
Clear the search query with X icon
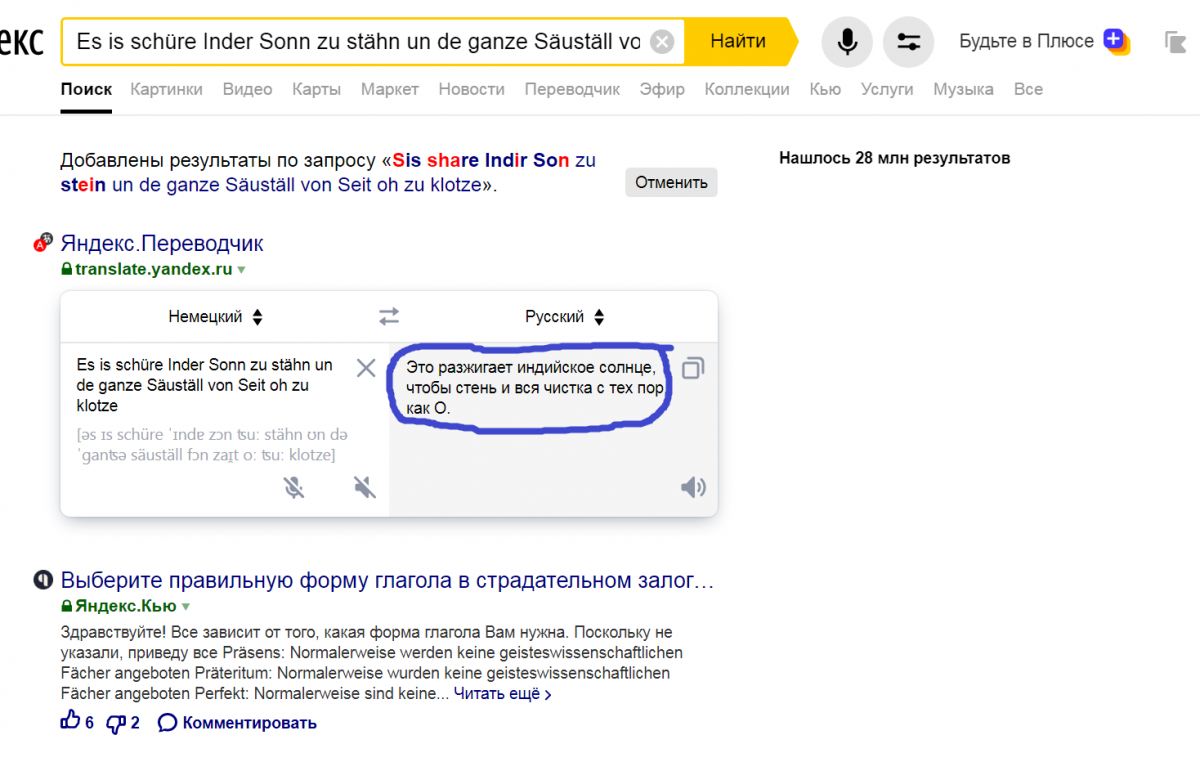[662, 42]
